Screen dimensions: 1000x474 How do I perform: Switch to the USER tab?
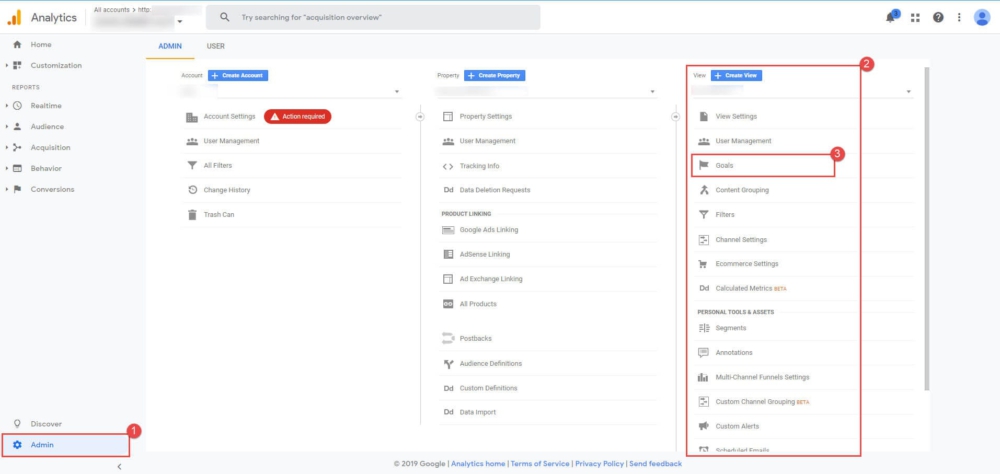(x=216, y=47)
